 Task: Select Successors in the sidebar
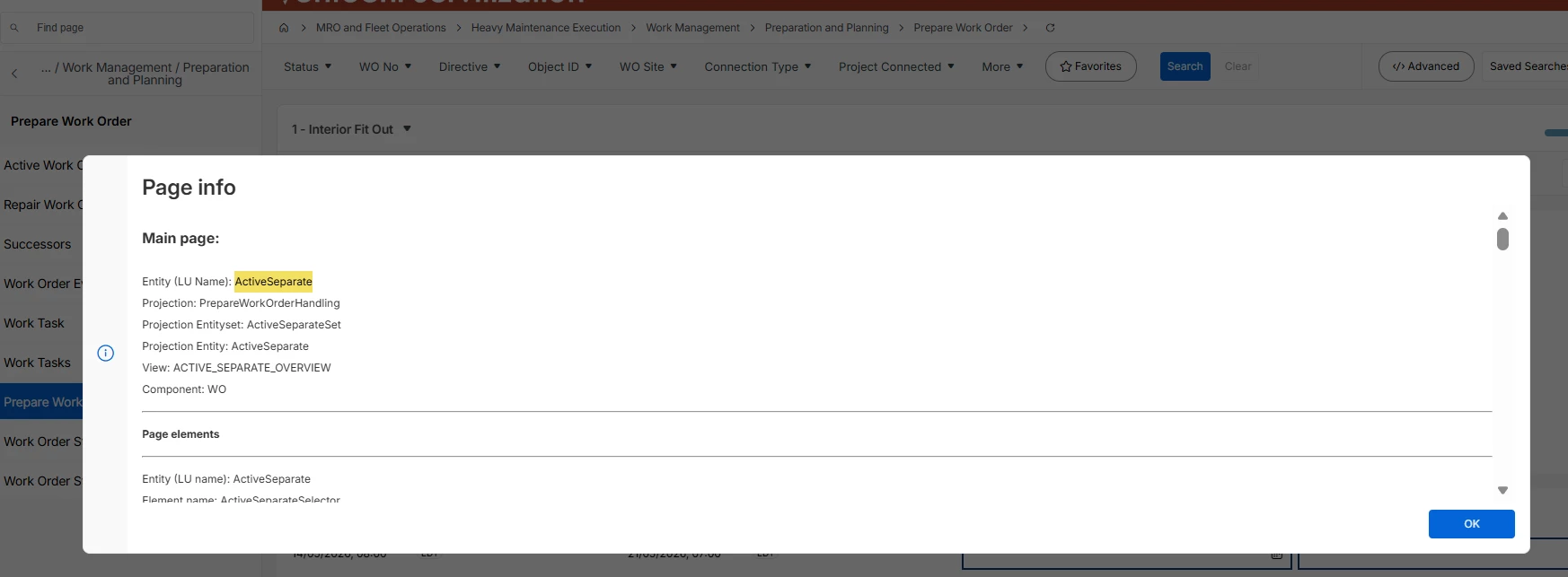coord(37,244)
